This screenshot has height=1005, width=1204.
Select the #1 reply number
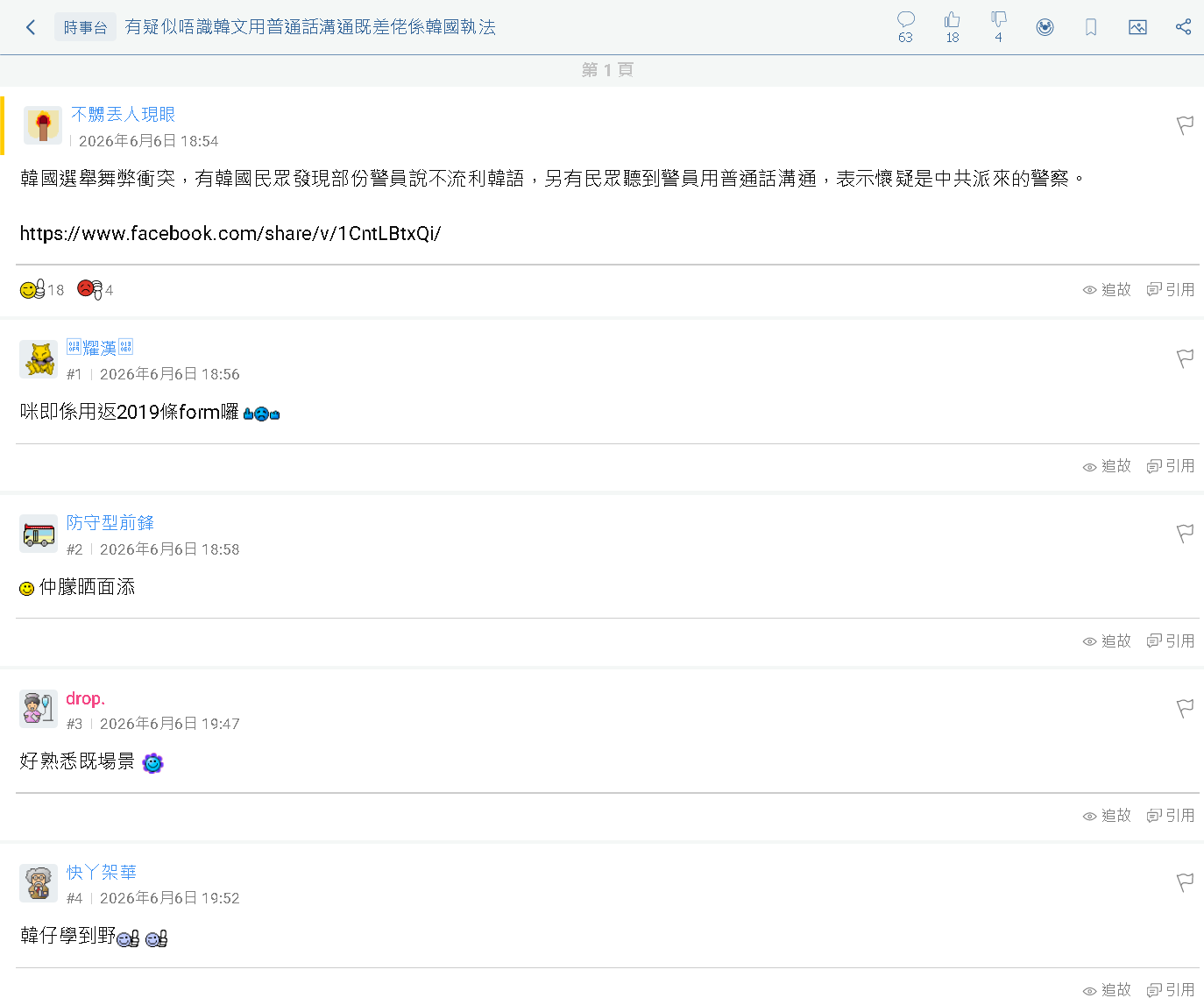74,374
